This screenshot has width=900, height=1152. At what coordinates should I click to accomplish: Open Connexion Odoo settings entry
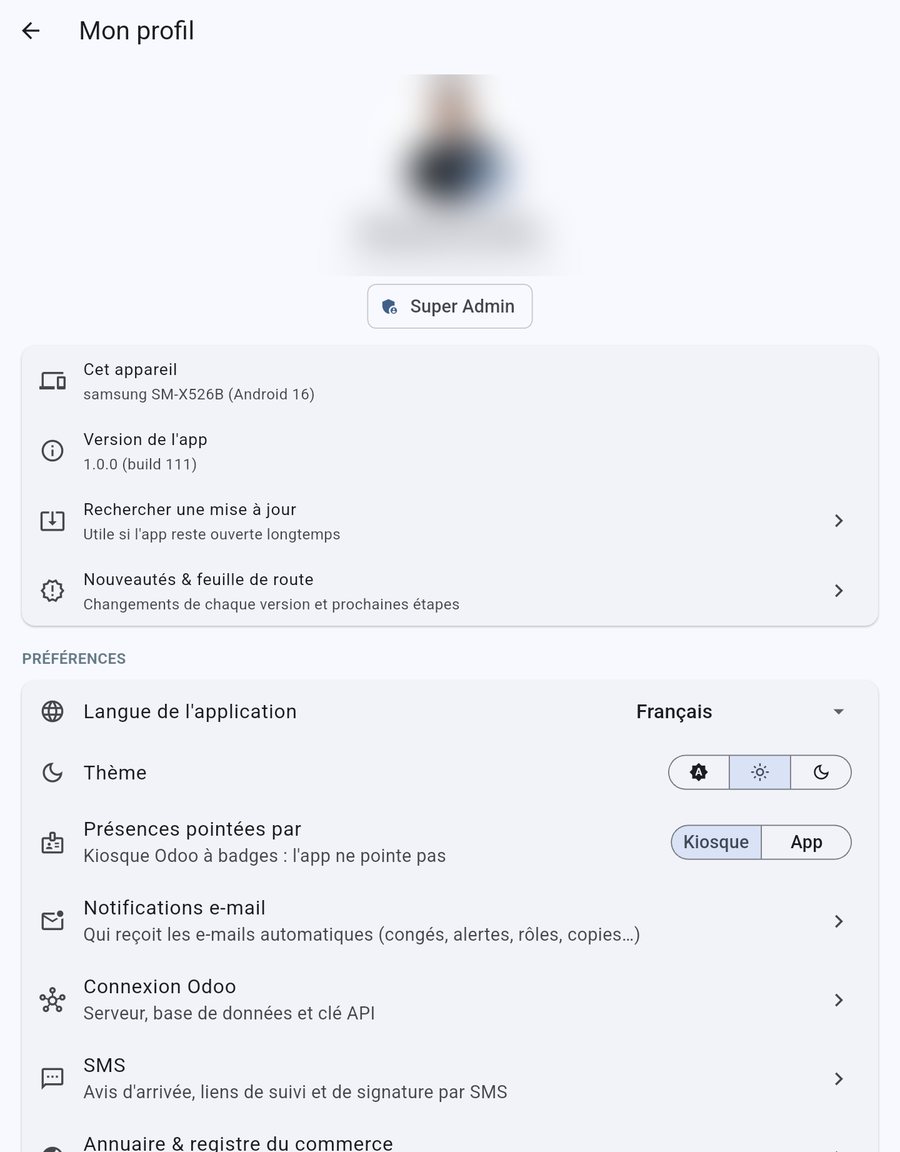(x=450, y=1000)
